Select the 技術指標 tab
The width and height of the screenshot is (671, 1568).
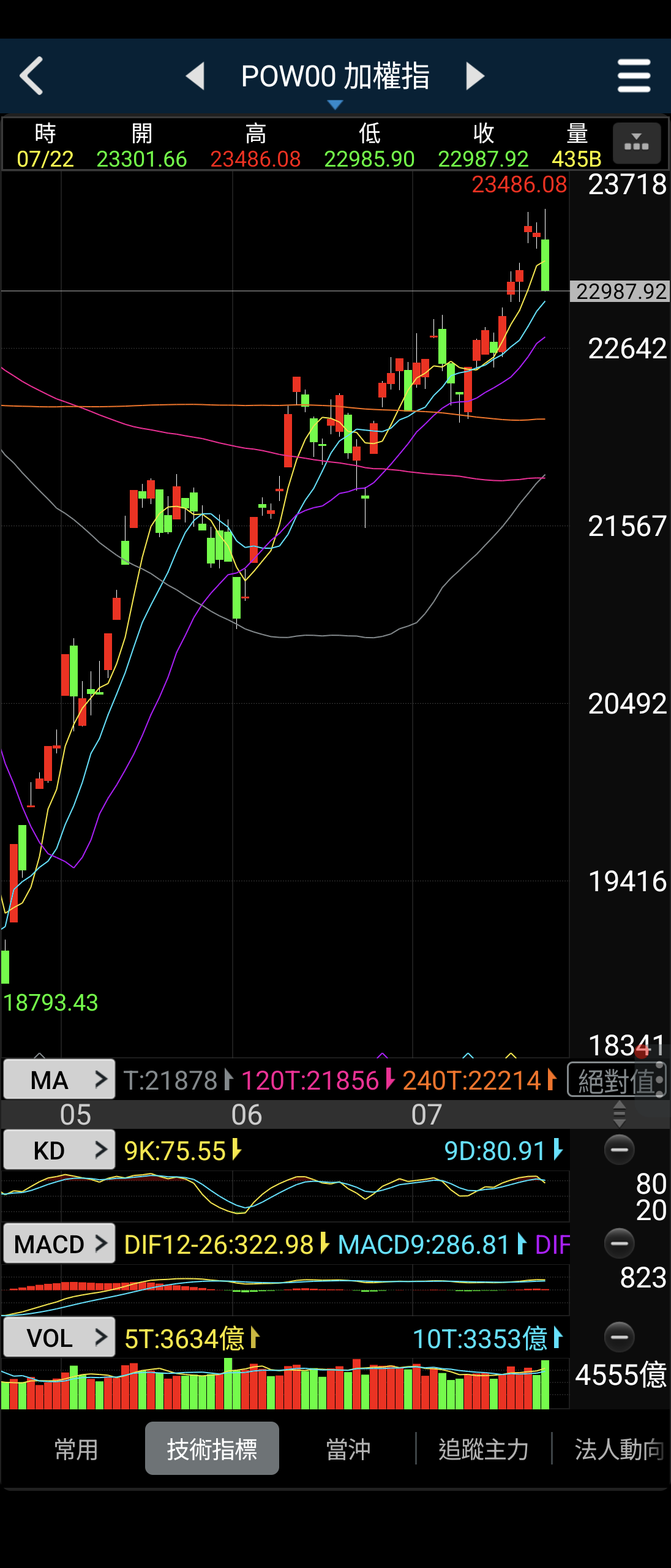pyautogui.click(x=212, y=1449)
